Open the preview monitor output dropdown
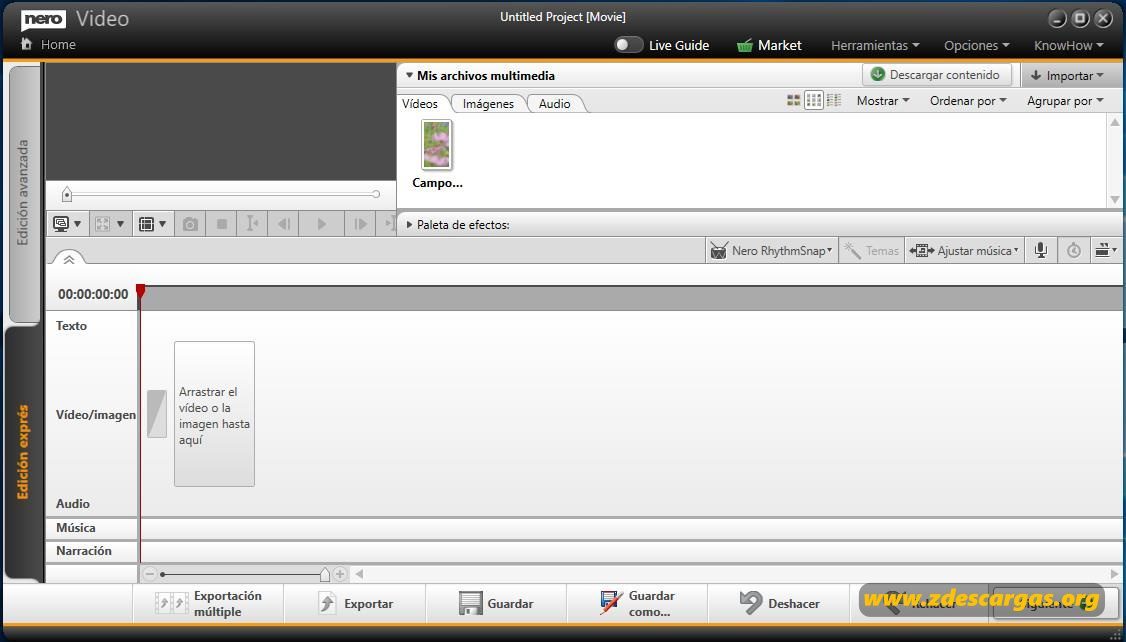This screenshot has width=1126, height=642. (x=67, y=224)
